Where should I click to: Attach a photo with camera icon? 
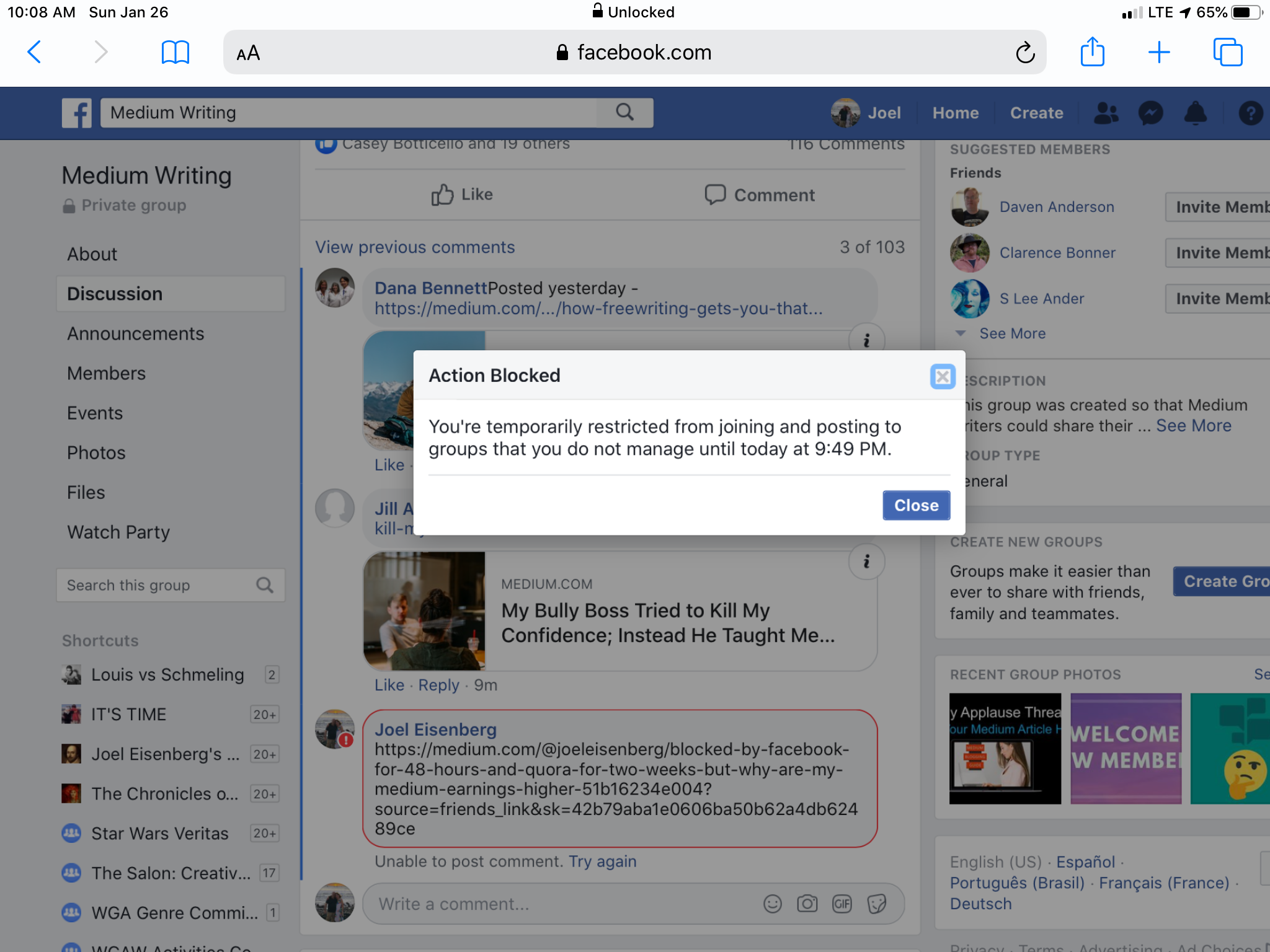pyautogui.click(x=807, y=904)
